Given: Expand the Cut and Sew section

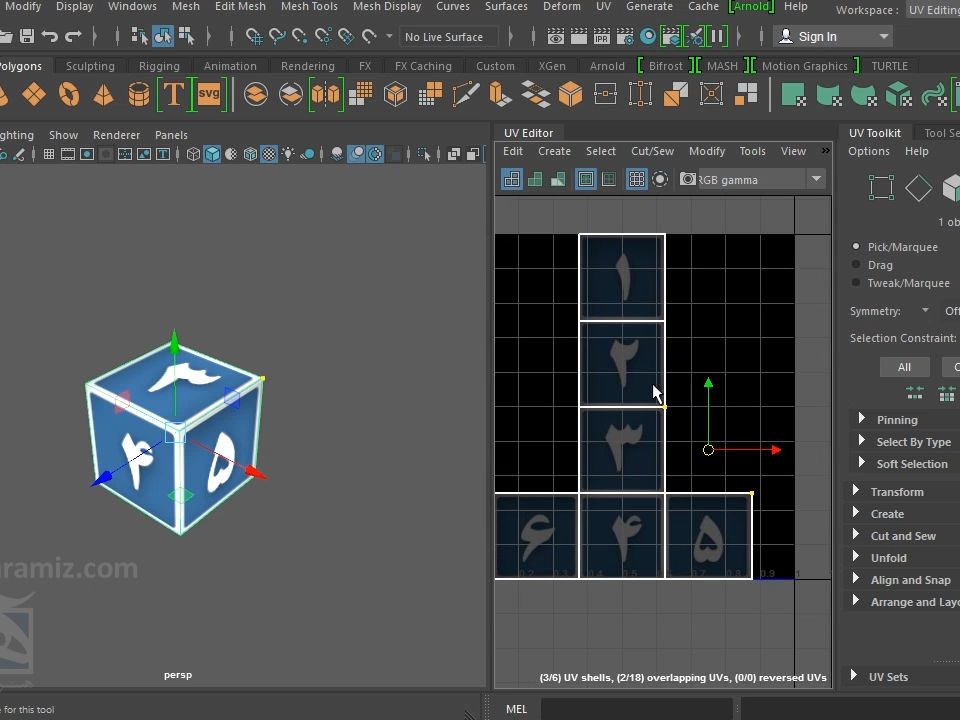Looking at the screenshot, I should tap(856, 535).
